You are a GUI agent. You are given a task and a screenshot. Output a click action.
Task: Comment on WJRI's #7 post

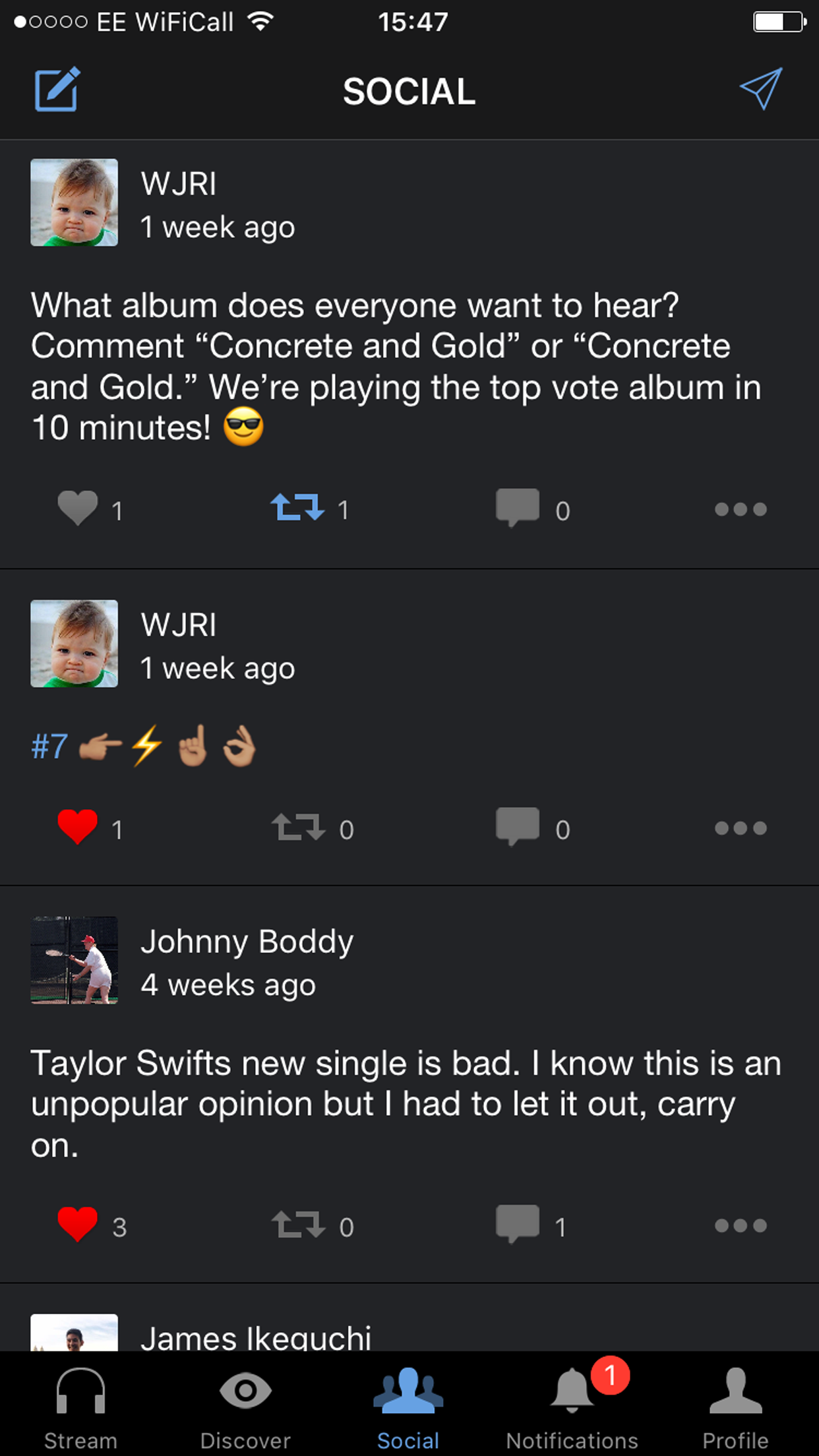(518, 827)
